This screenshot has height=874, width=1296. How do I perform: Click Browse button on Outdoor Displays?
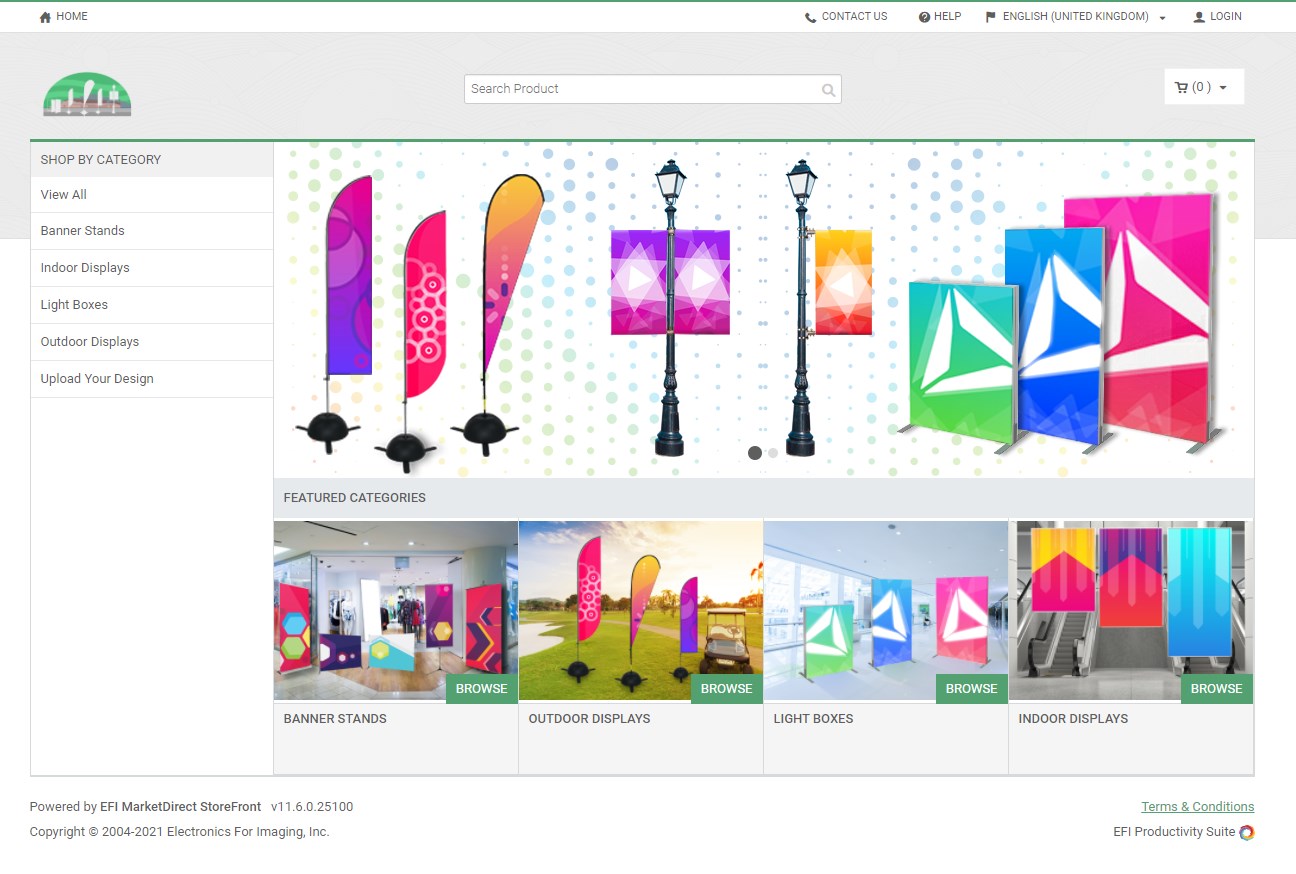[726, 689]
